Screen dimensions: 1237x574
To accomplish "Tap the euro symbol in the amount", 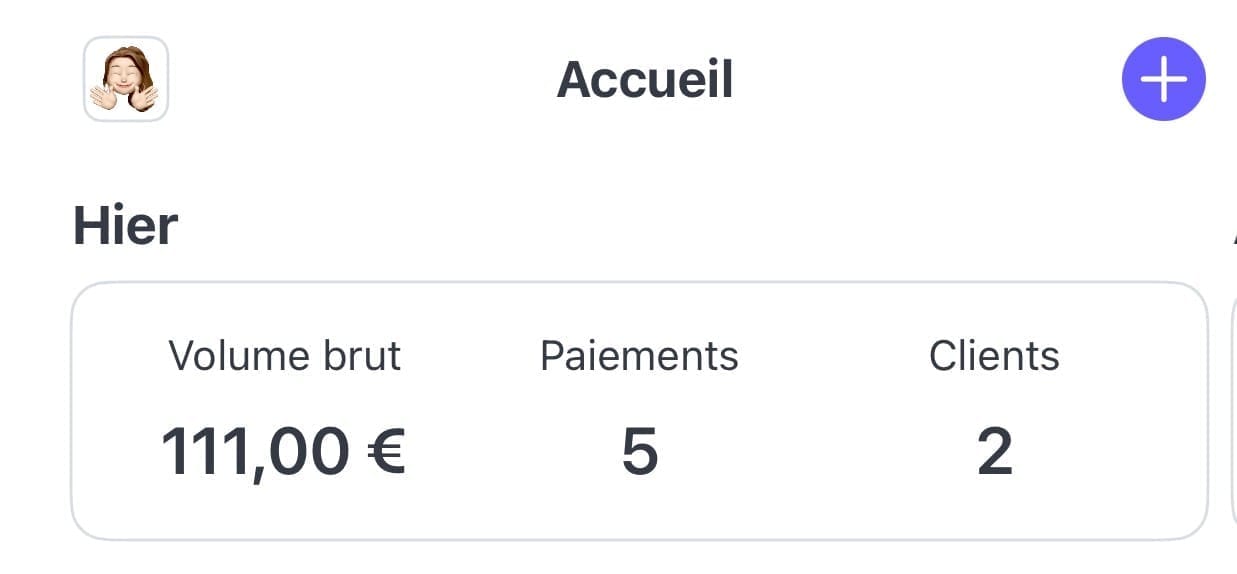I will [384, 451].
